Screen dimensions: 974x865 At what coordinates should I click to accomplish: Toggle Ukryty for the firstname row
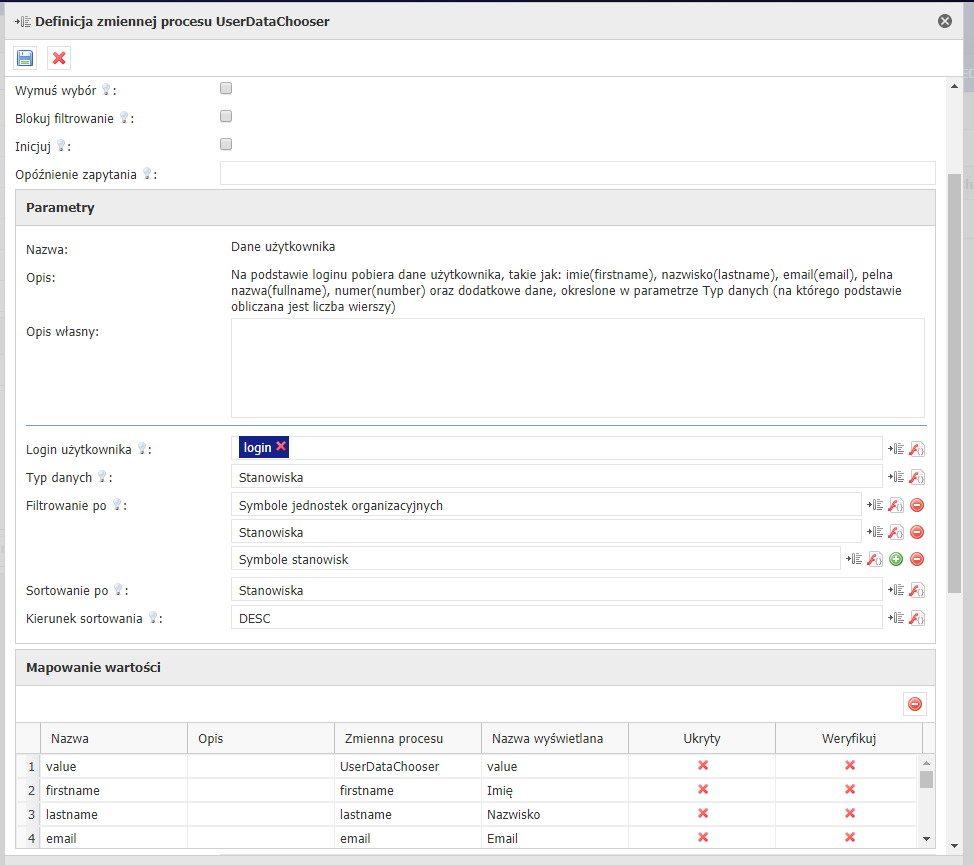point(702,790)
